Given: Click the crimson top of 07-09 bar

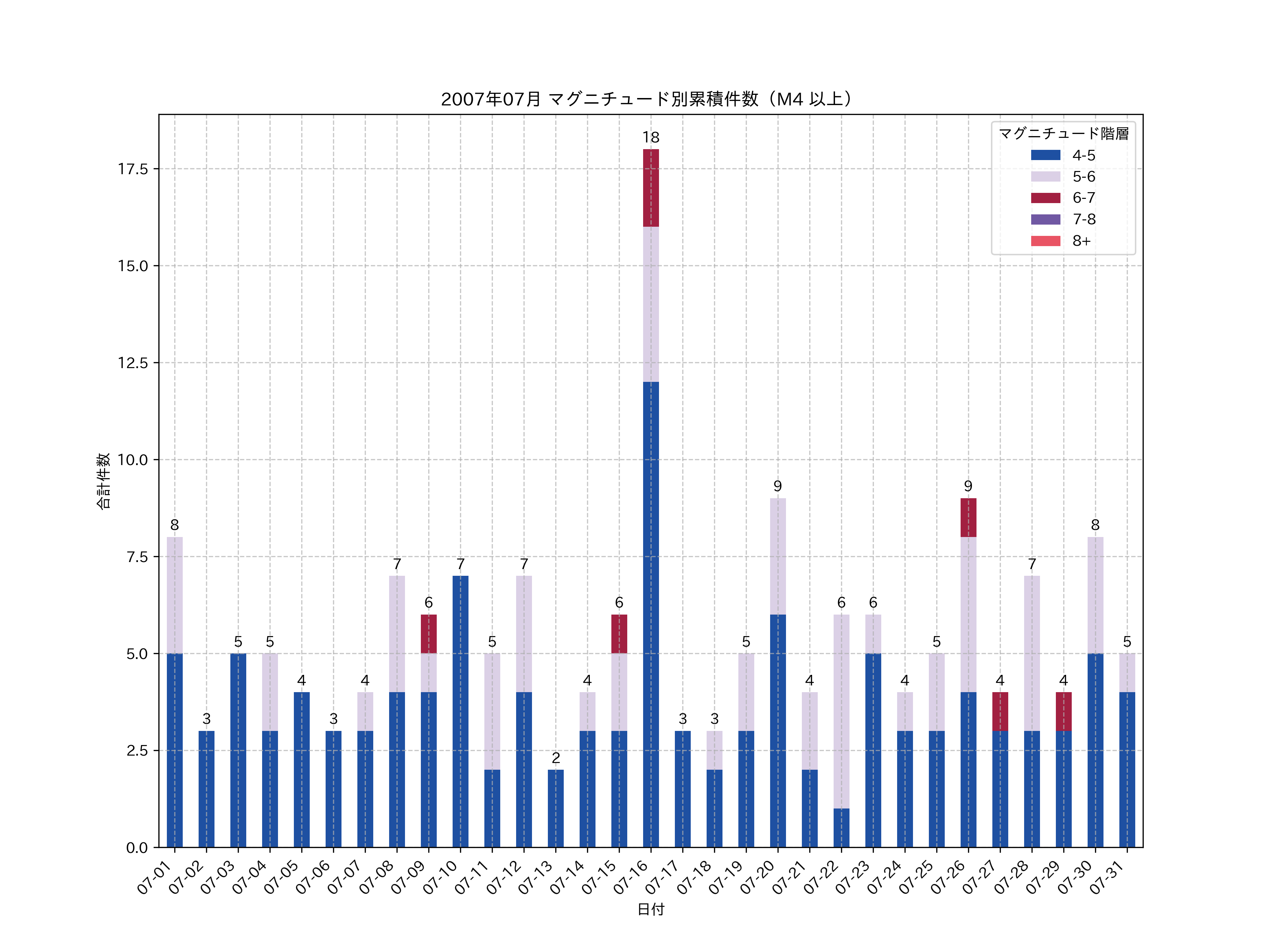Looking at the screenshot, I should pos(428,634).
